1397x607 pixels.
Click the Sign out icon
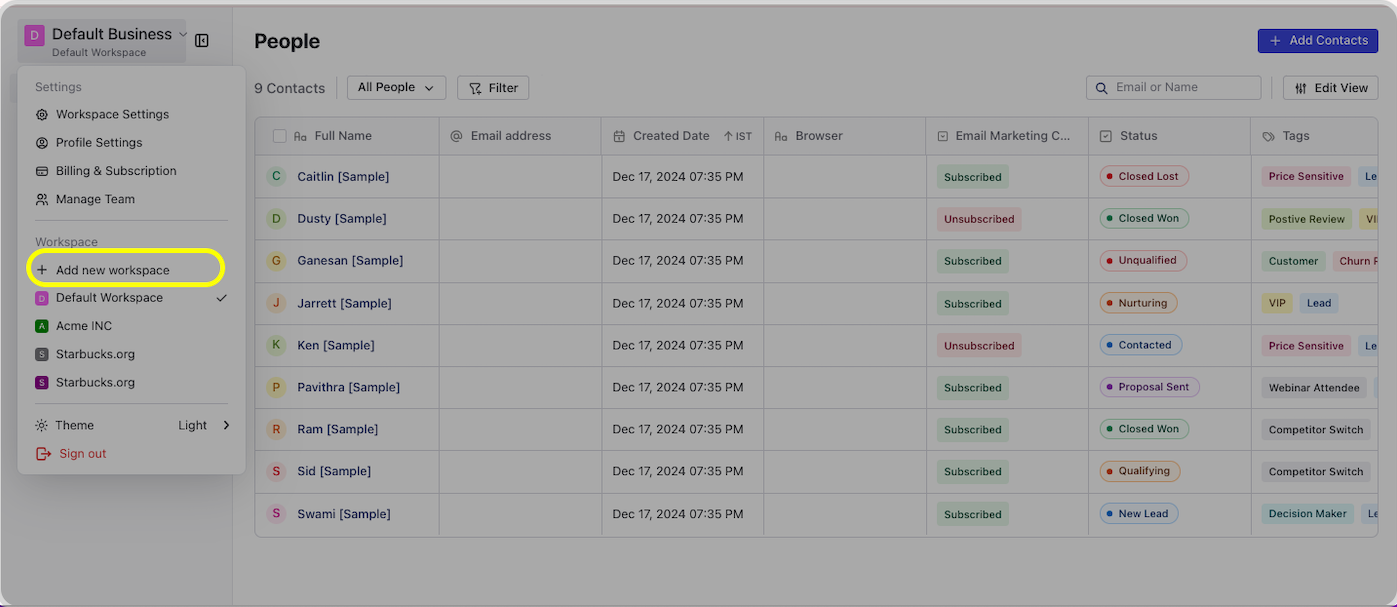click(x=43, y=454)
